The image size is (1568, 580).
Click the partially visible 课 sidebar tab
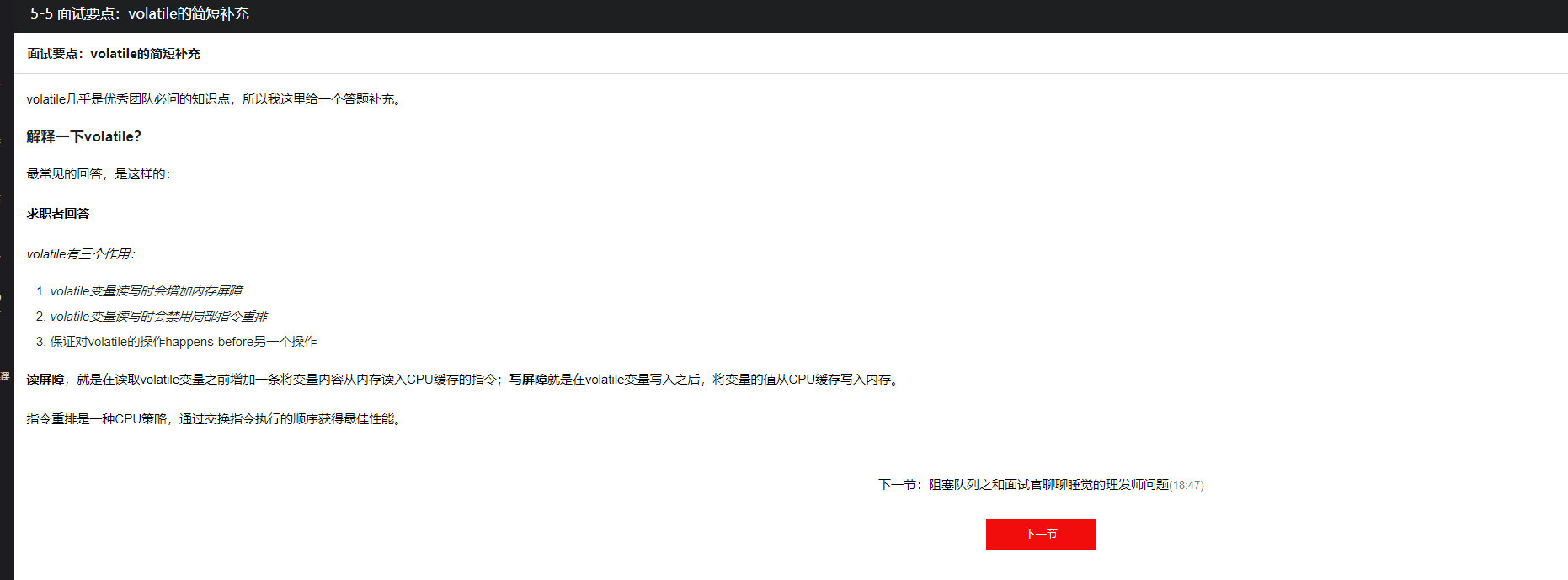pyautogui.click(x=5, y=376)
